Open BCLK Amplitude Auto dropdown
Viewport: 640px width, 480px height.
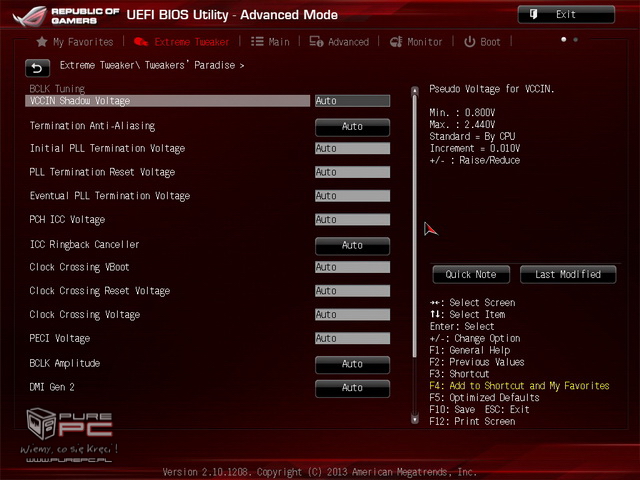click(352, 364)
